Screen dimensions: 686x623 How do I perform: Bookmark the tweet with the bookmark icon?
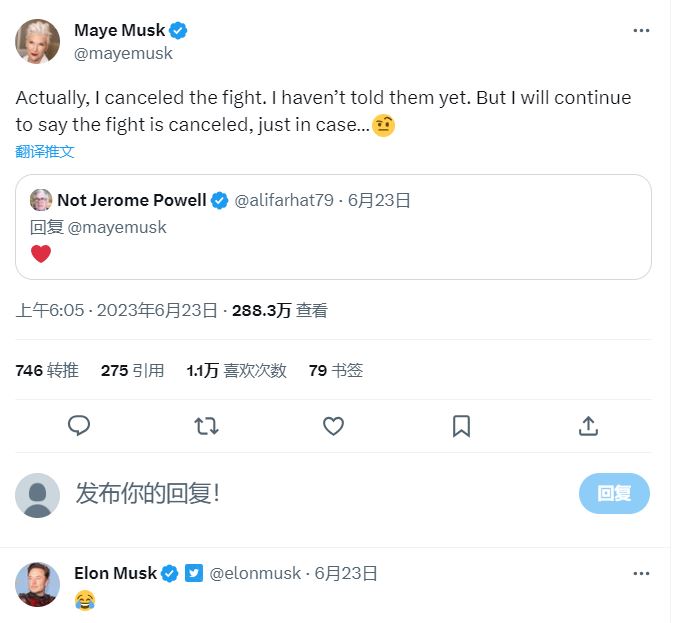[x=461, y=426]
